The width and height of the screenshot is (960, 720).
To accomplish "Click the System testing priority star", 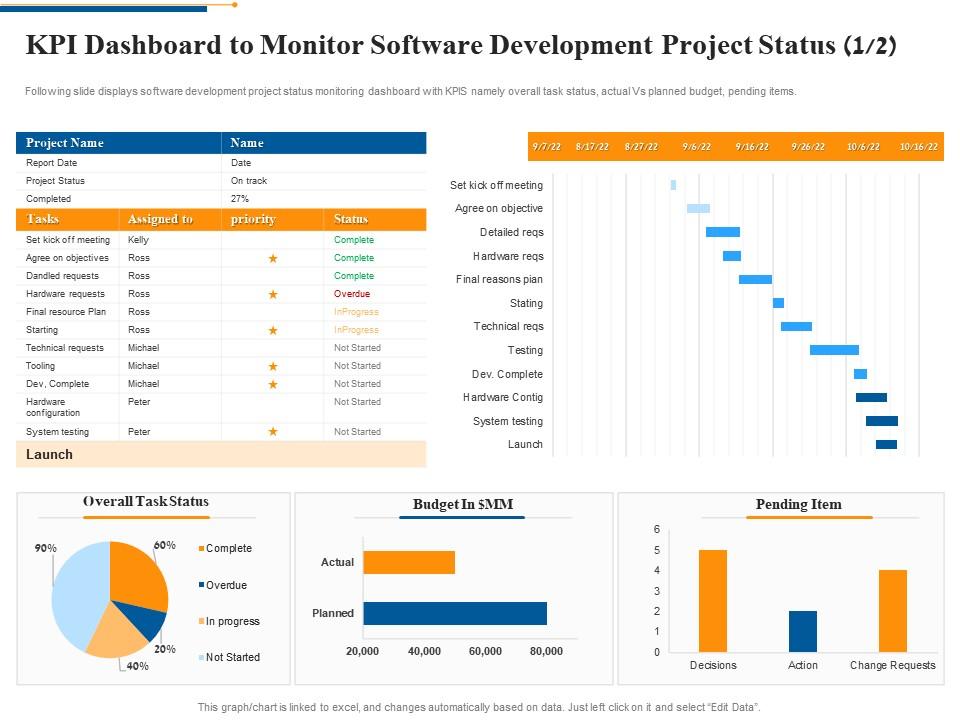I will (x=271, y=431).
